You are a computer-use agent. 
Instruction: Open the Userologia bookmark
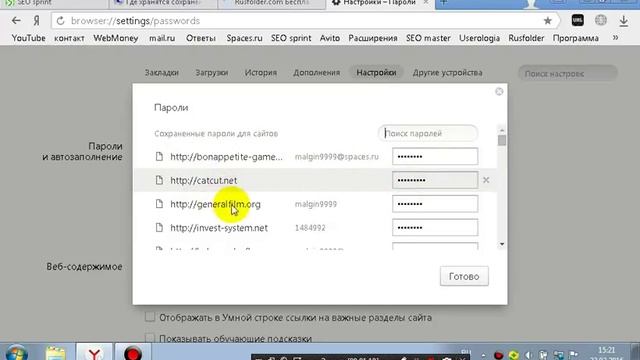click(x=479, y=38)
